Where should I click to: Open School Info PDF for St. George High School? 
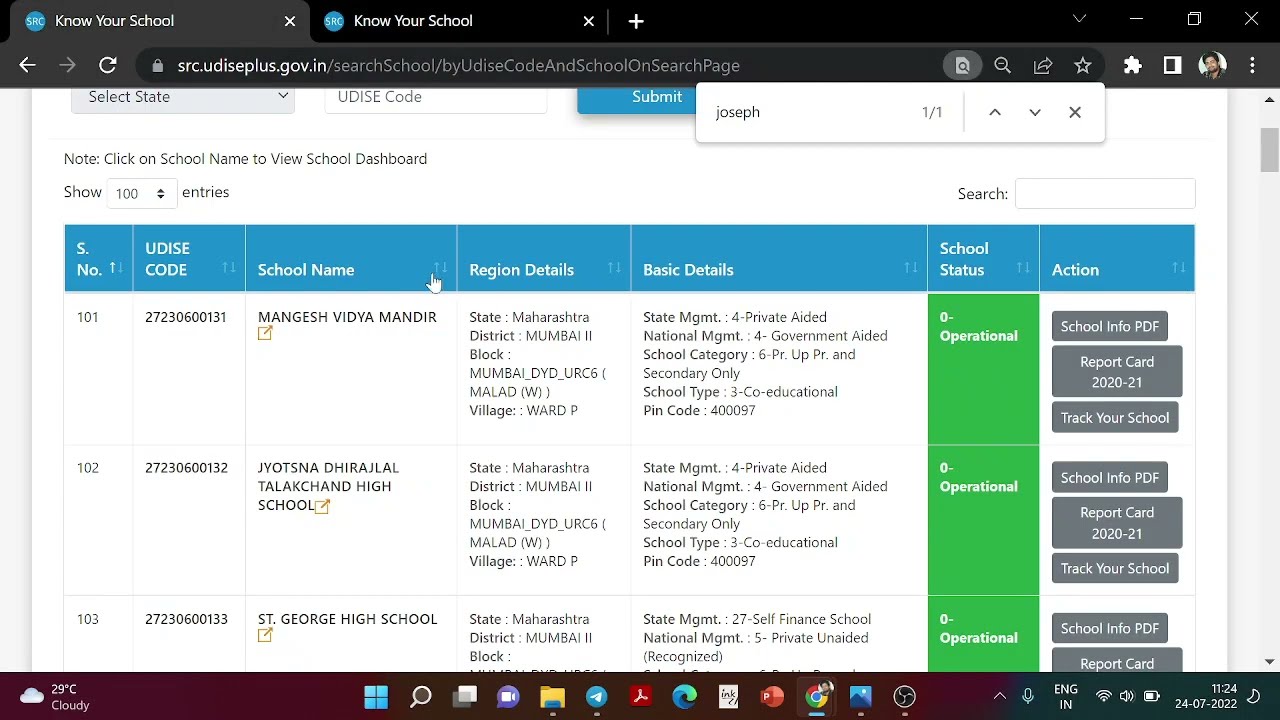(1109, 628)
